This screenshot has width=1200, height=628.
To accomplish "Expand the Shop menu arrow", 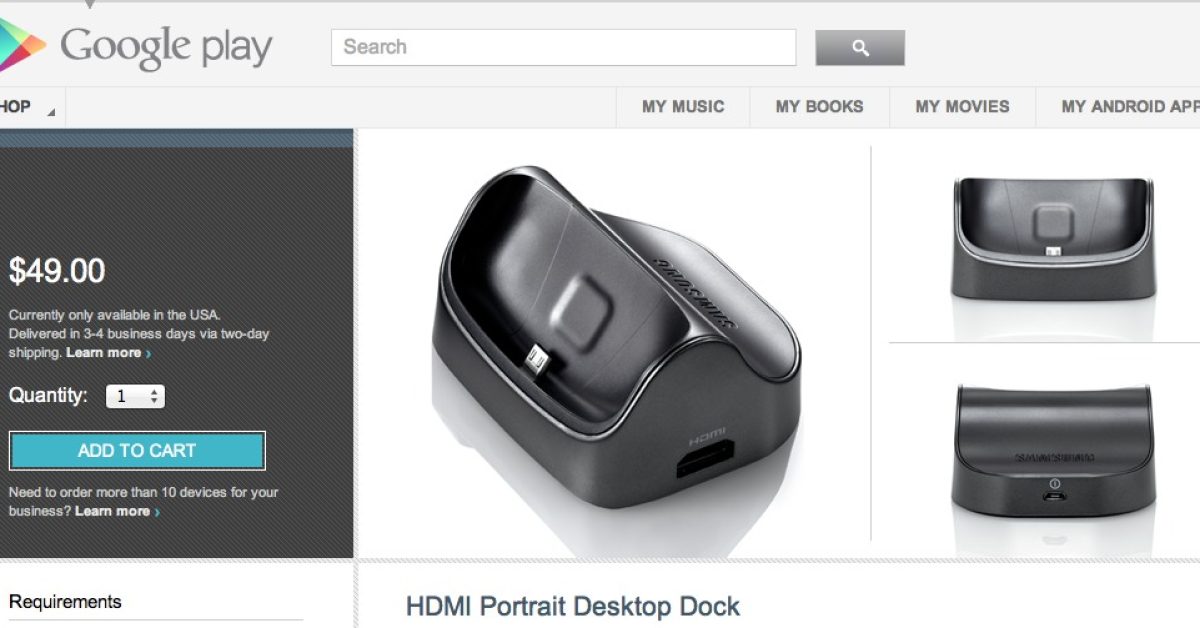I will (x=50, y=112).
